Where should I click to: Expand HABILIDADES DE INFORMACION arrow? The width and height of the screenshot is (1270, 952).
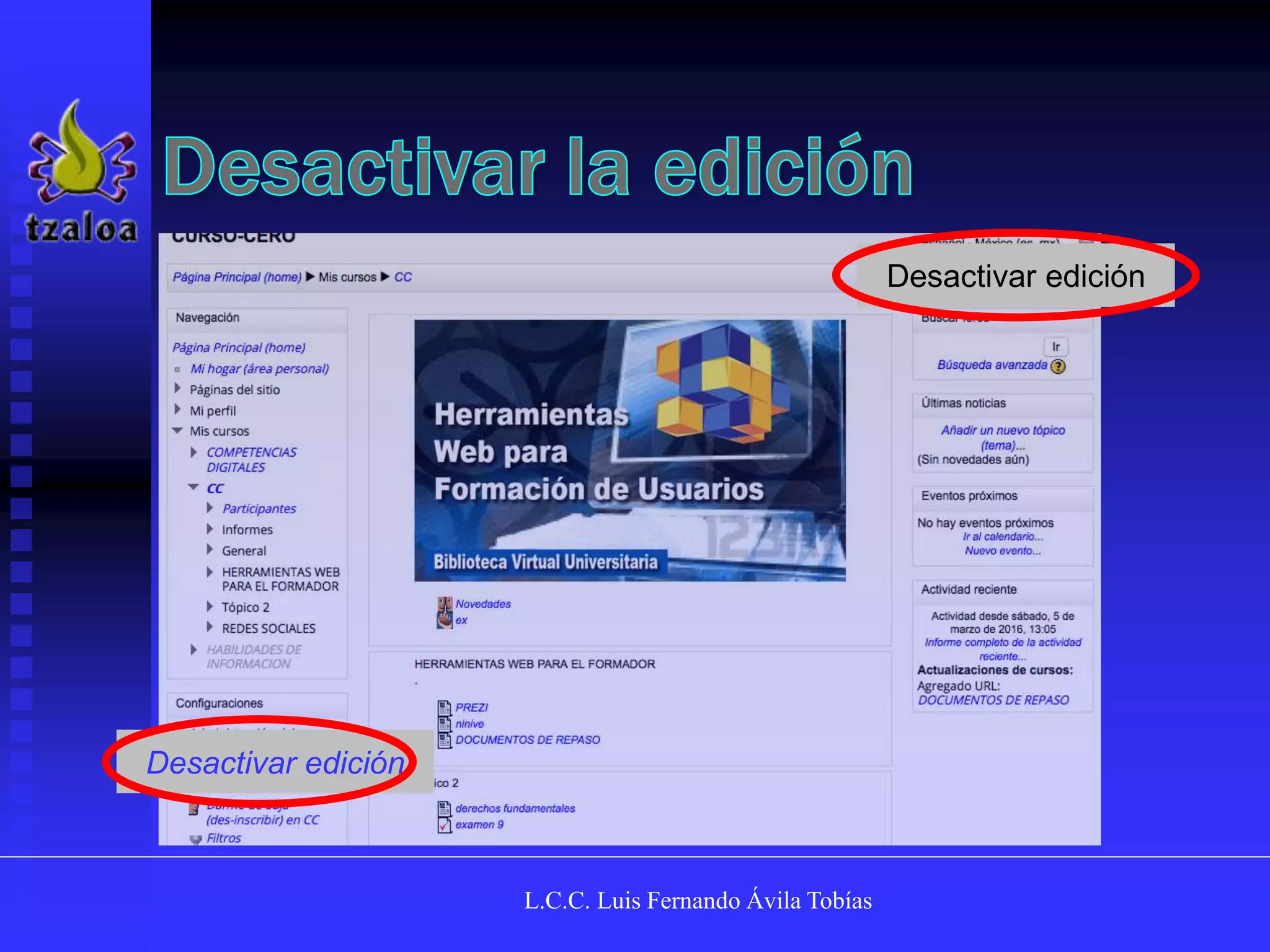coord(194,650)
